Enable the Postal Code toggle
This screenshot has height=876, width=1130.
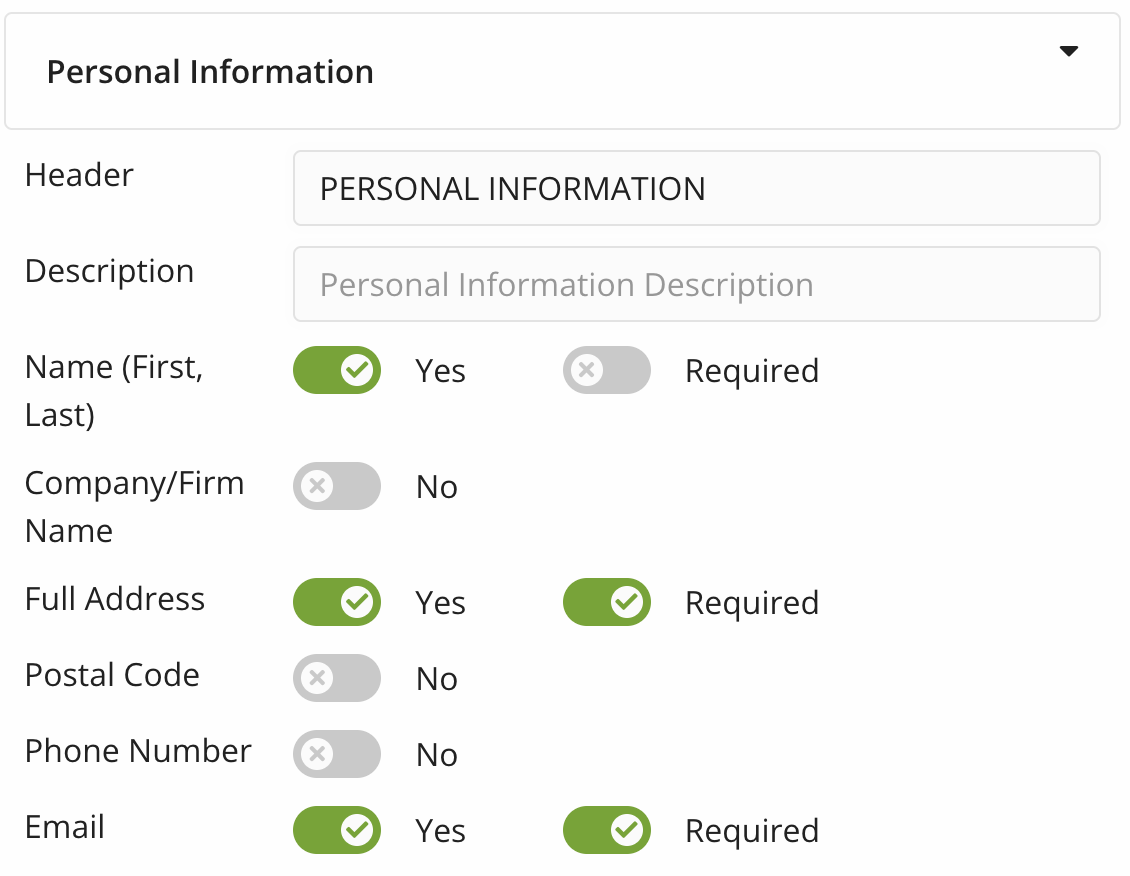click(x=337, y=678)
